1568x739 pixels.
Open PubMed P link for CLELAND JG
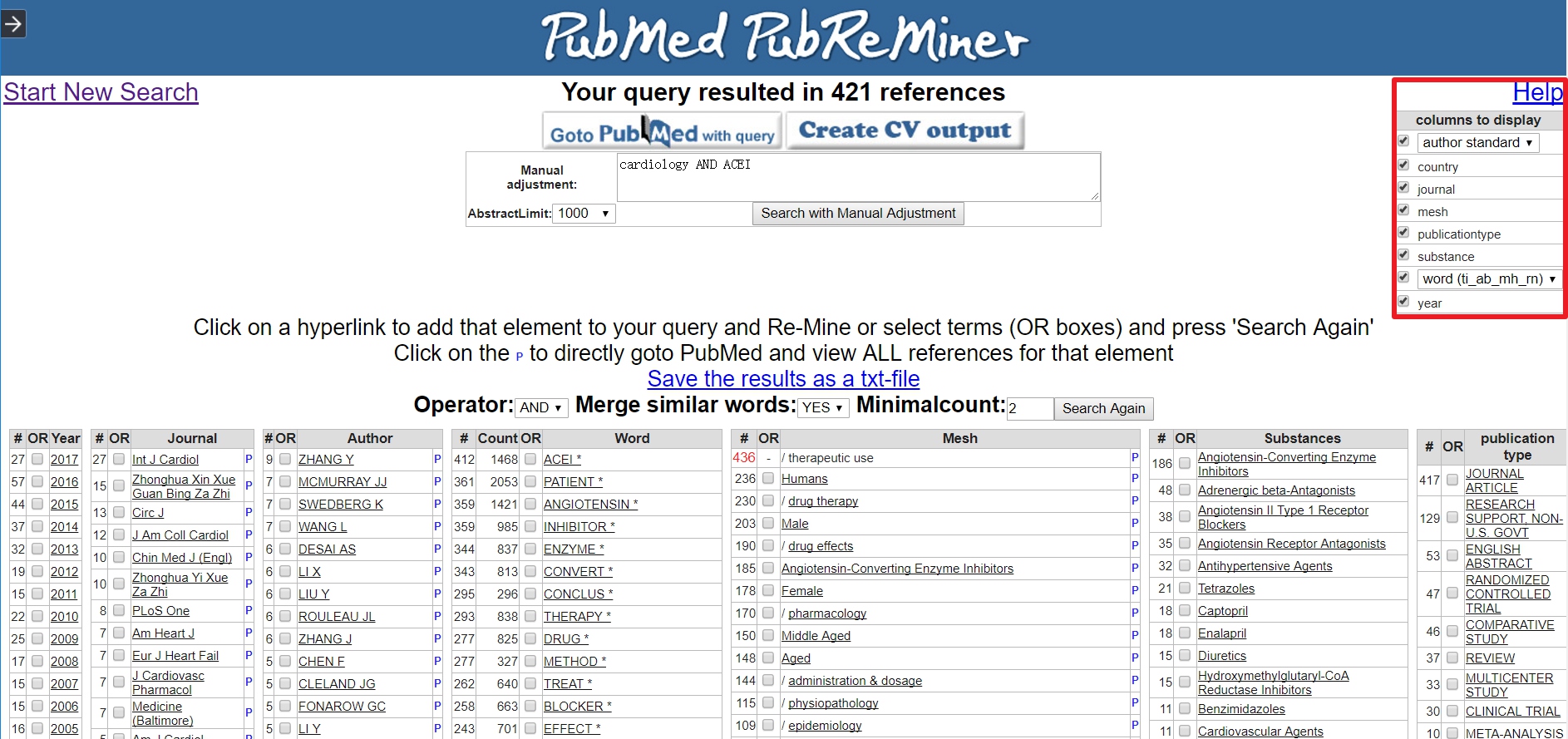437,683
